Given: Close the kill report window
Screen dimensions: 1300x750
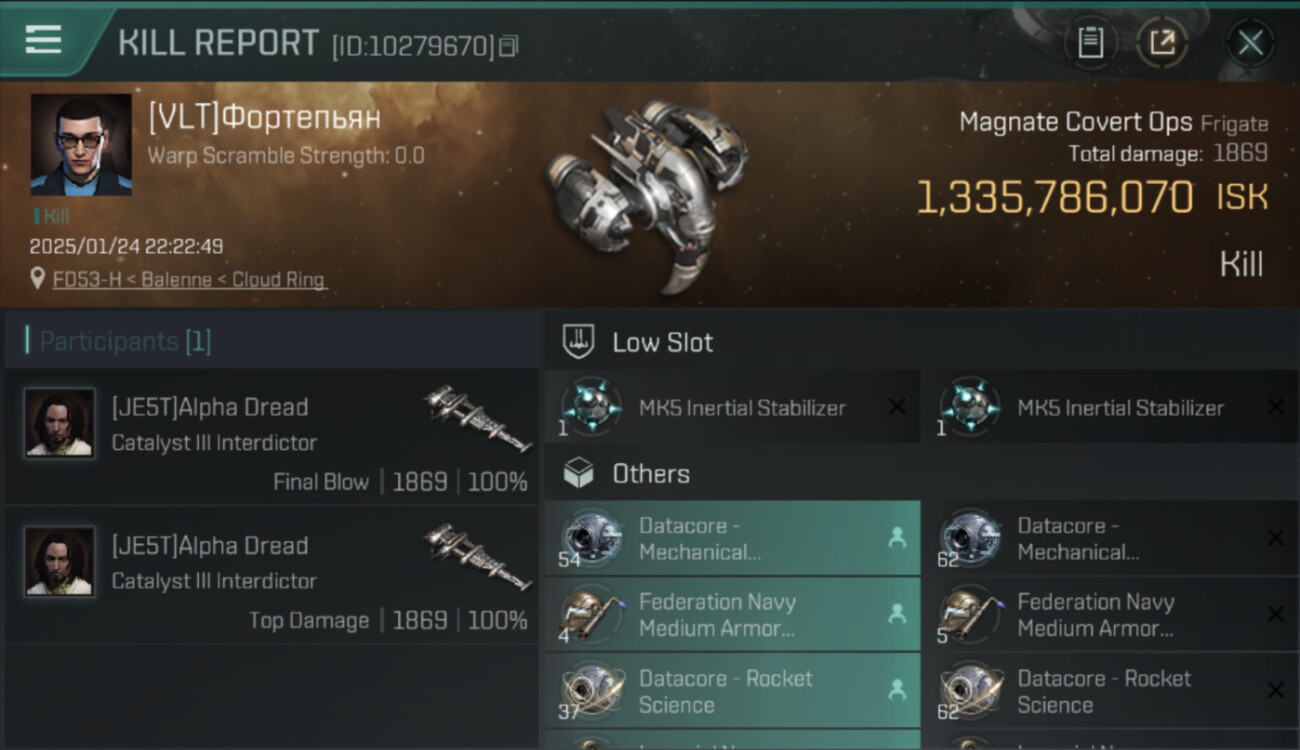Looking at the screenshot, I should tap(1250, 43).
